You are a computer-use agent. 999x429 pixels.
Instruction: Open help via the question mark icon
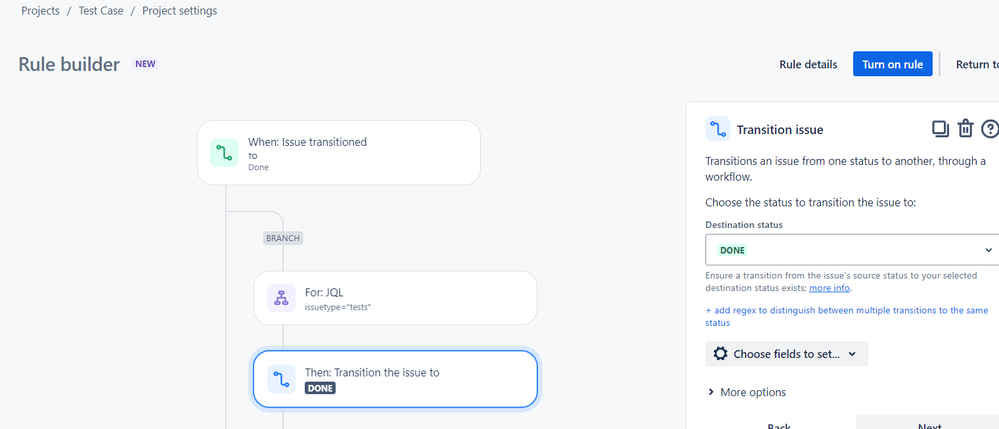[x=990, y=129]
